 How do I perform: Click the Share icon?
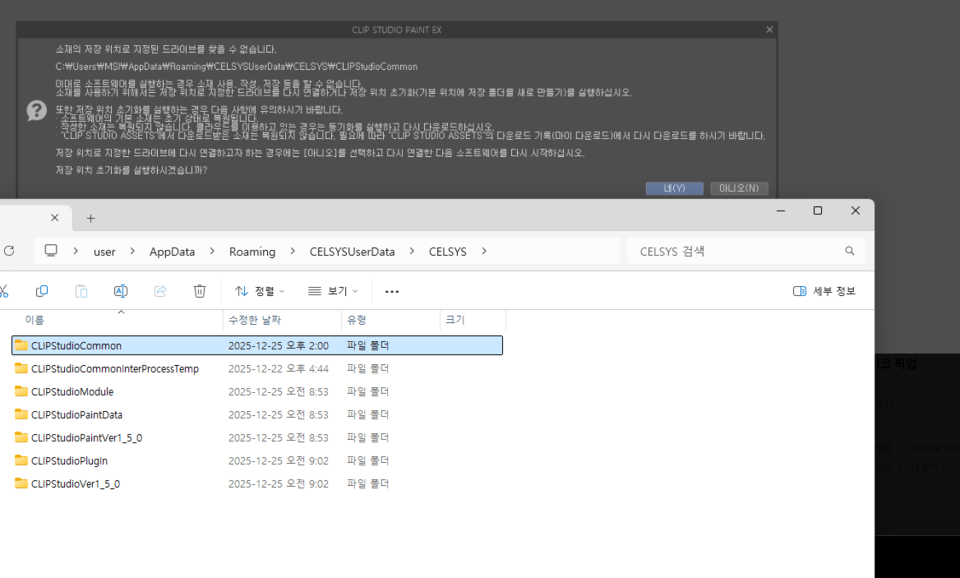pos(160,290)
